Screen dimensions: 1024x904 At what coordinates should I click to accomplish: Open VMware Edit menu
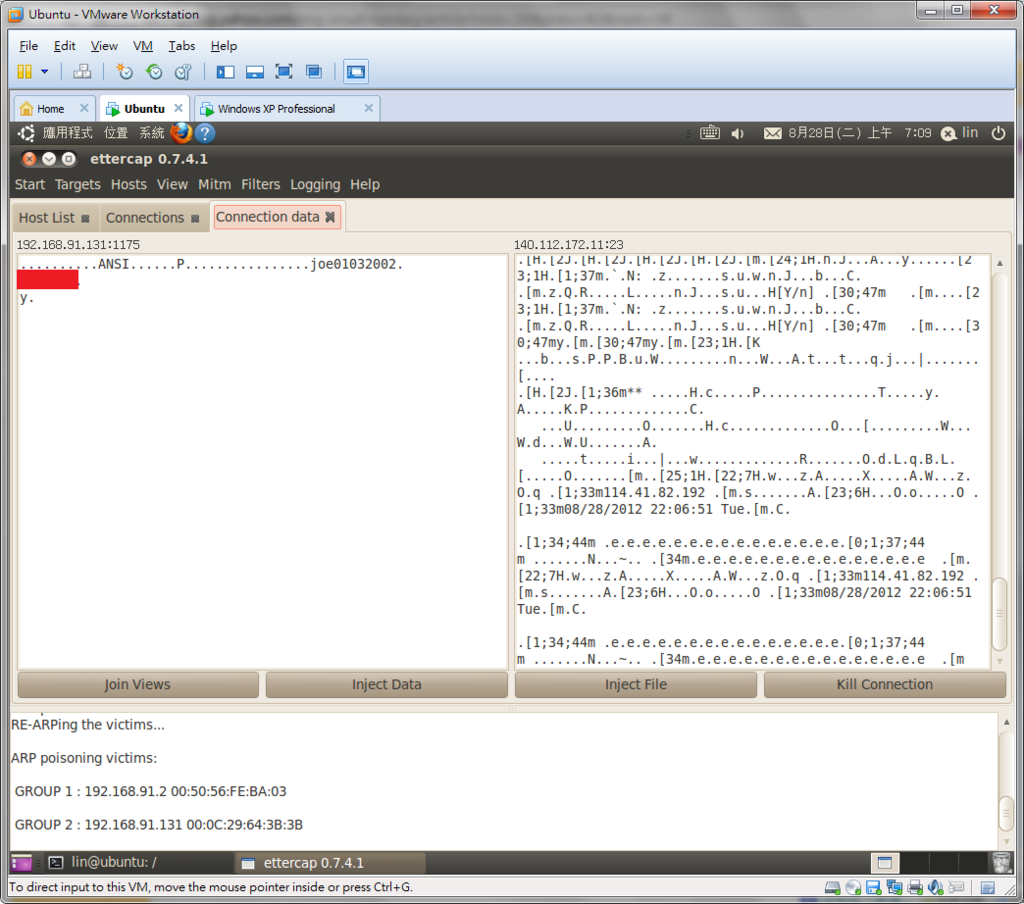64,46
